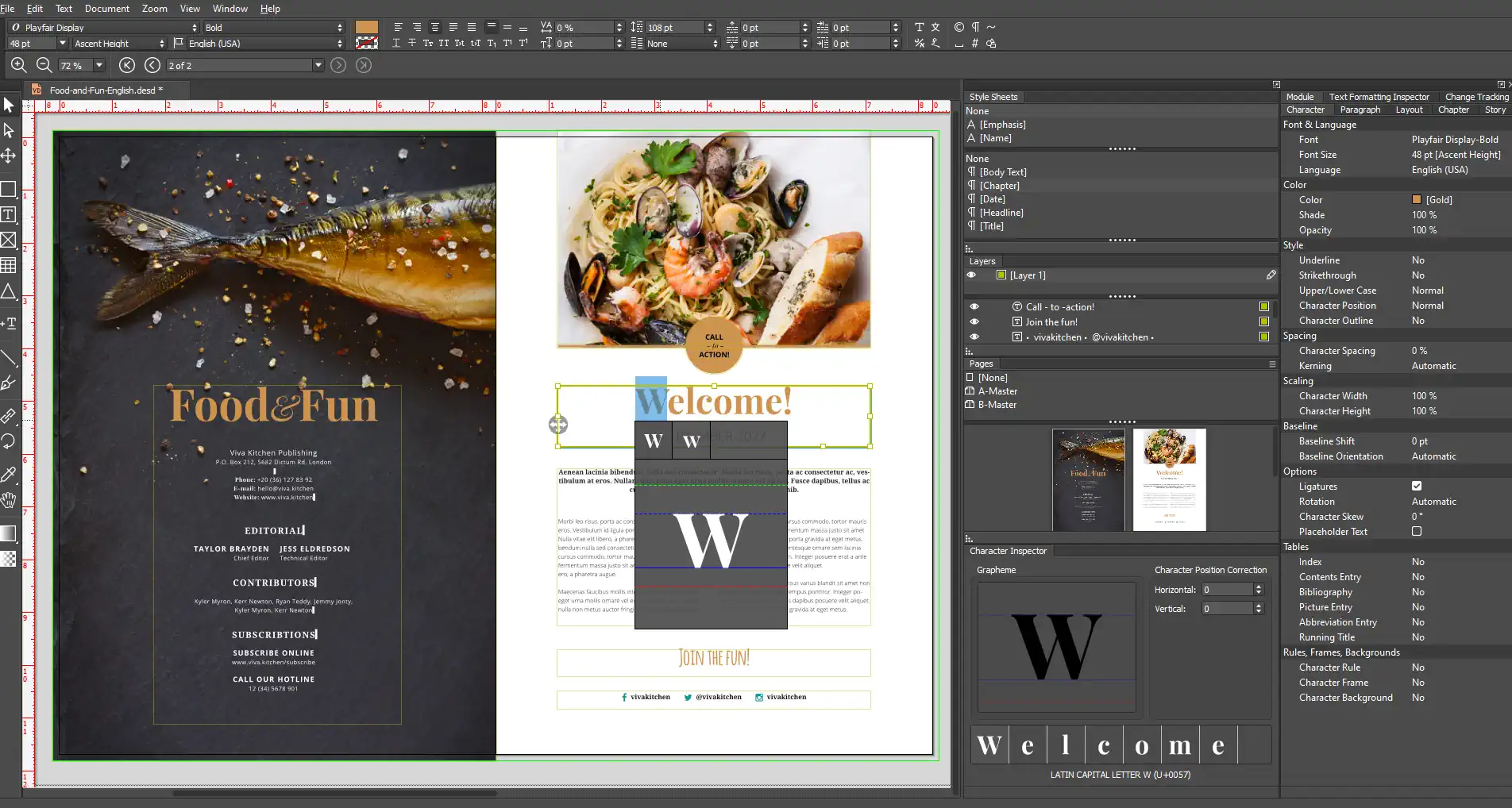Select the Line tool
Screen dimensions: 1512x808
[9, 358]
